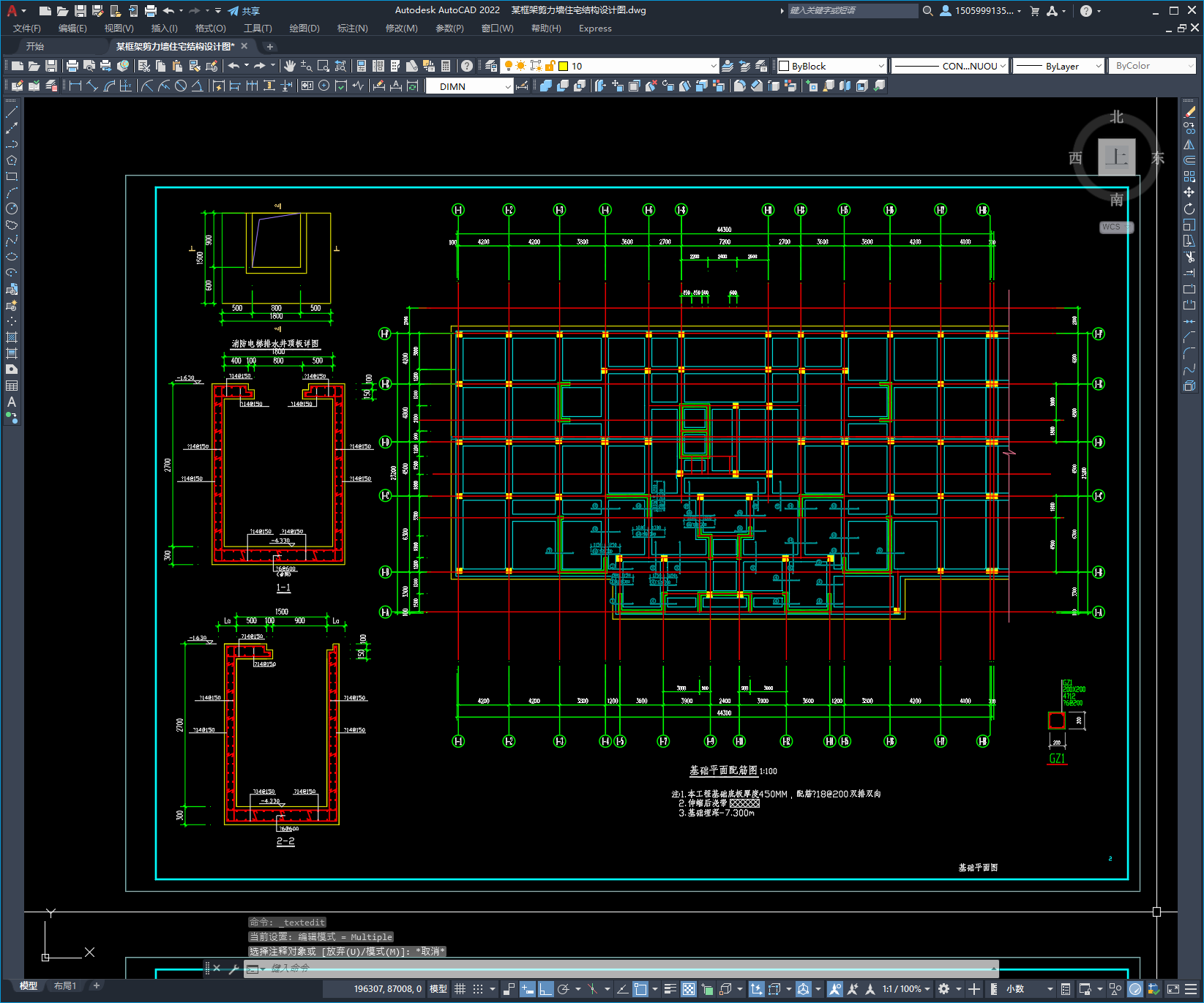1204x1003 pixels.
Task: Select the Rectangle draw tool
Action: (x=12, y=176)
